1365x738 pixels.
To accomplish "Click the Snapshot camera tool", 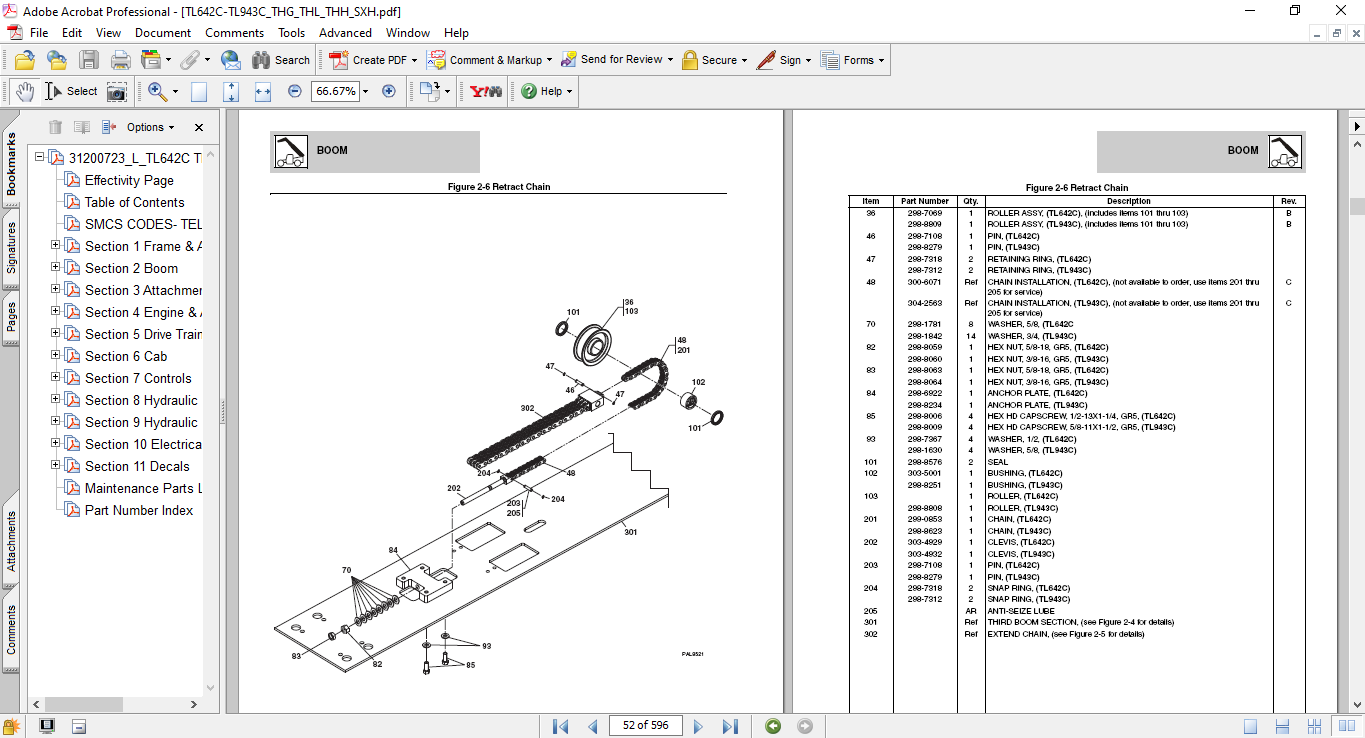I will (x=117, y=91).
